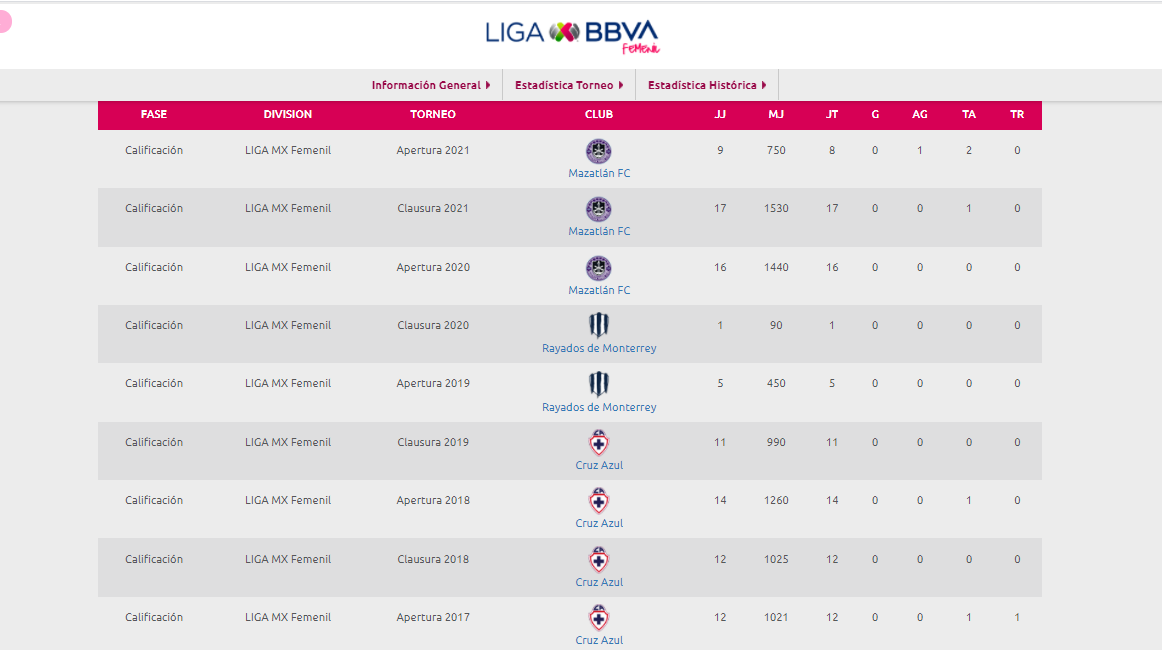Select the Clausura 2021 tournament cell
This screenshot has width=1162, height=650.
[433, 208]
